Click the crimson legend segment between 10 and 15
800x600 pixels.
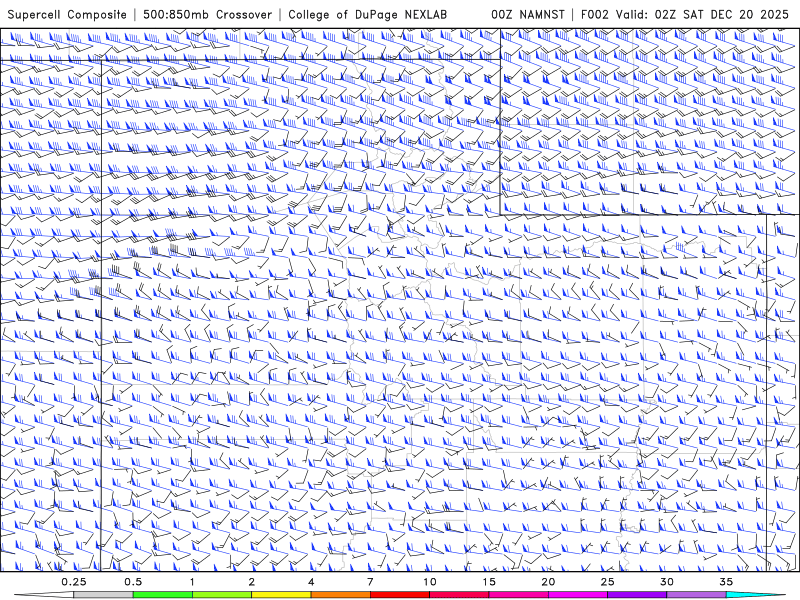pos(459,595)
